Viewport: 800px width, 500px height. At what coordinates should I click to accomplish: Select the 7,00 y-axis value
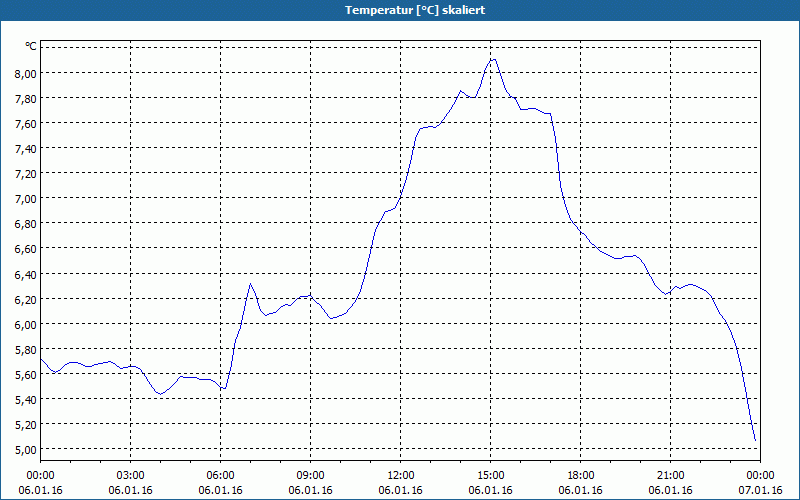[x=26, y=198]
